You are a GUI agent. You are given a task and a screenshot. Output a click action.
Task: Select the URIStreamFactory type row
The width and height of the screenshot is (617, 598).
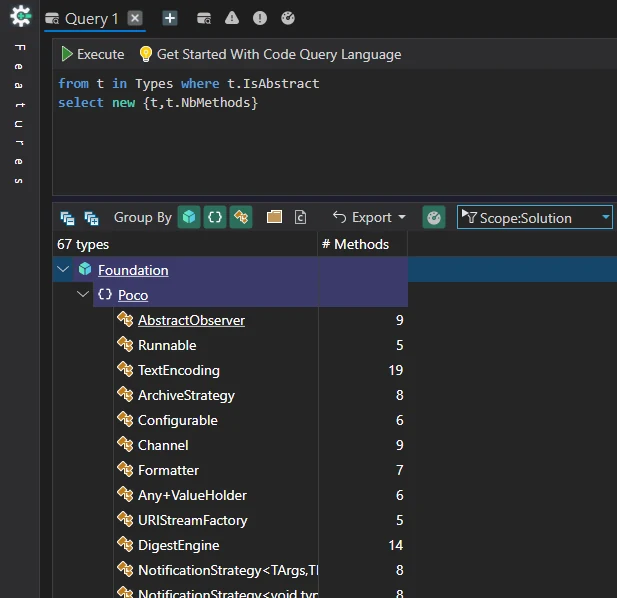click(x=260, y=520)
